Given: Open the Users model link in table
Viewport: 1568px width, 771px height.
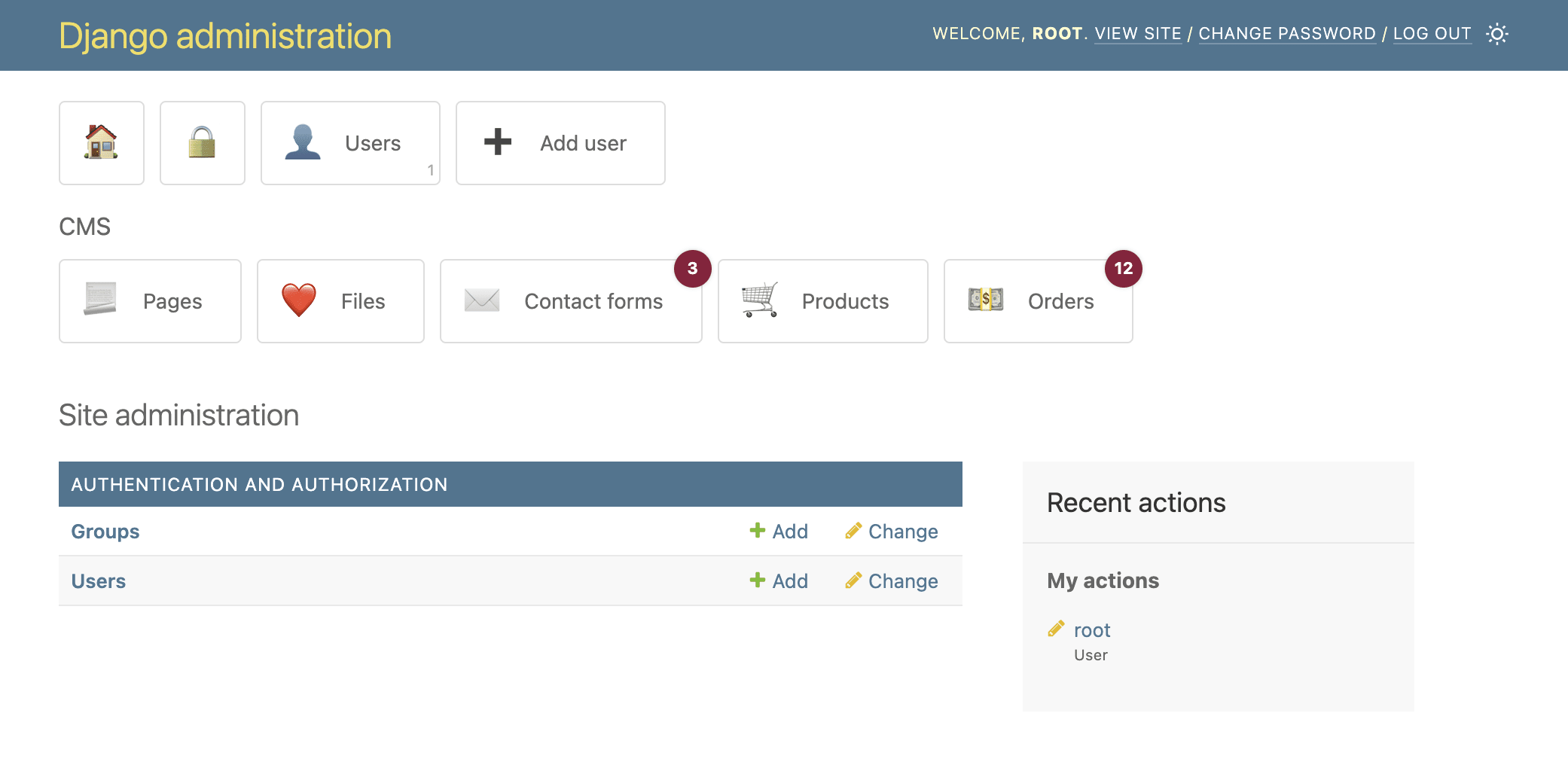Looking at the screenshot, I should 99,581.
